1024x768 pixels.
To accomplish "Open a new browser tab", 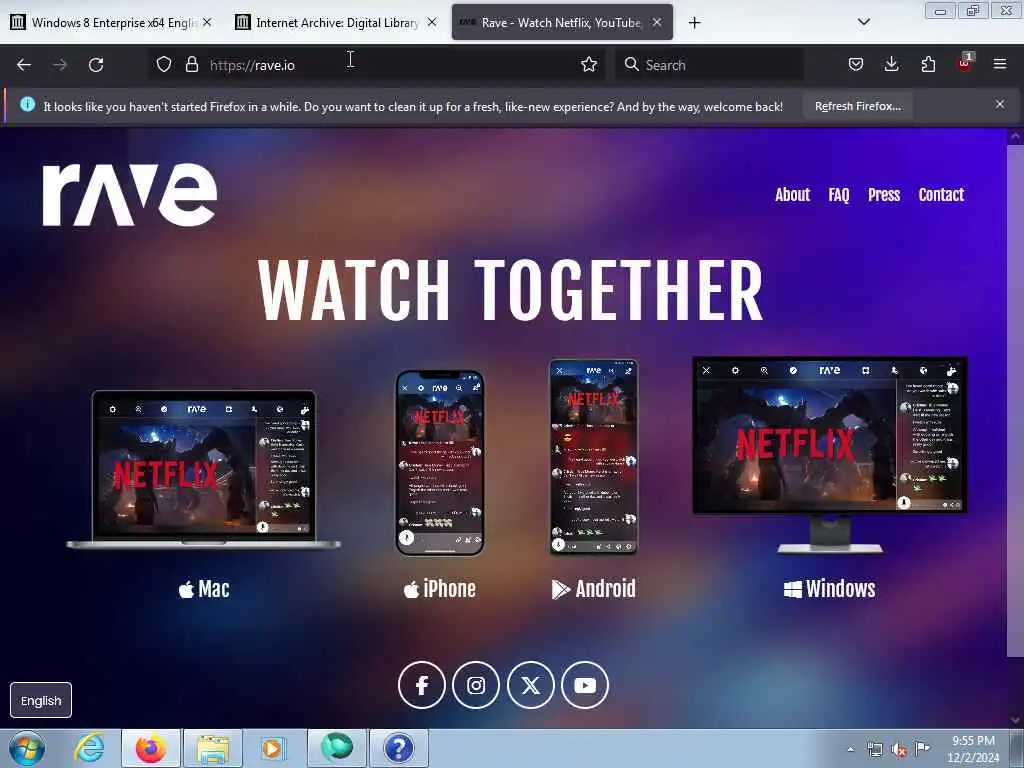I will coord(694,23).
